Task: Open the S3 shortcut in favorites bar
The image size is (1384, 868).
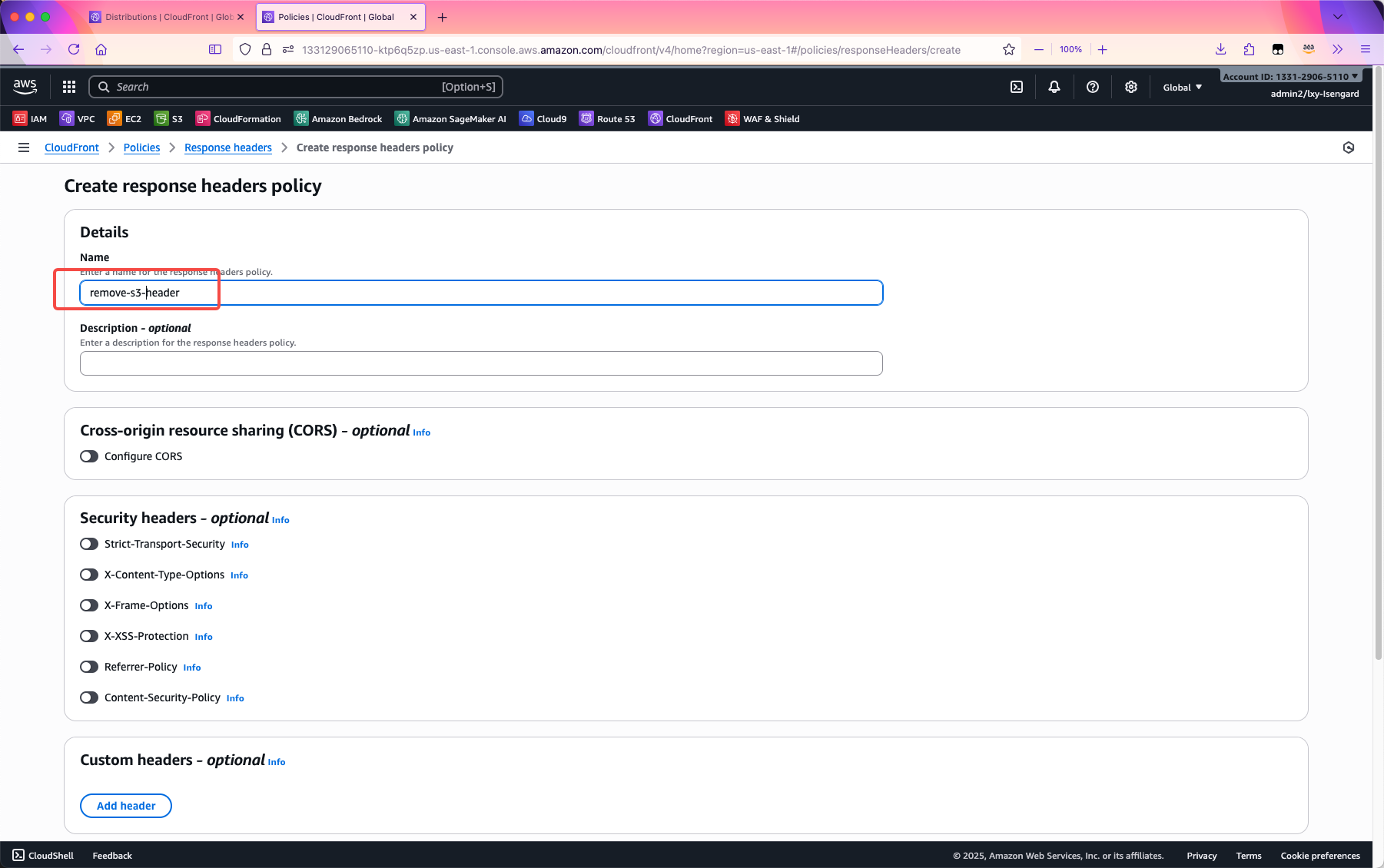Action: coord(169,119)
